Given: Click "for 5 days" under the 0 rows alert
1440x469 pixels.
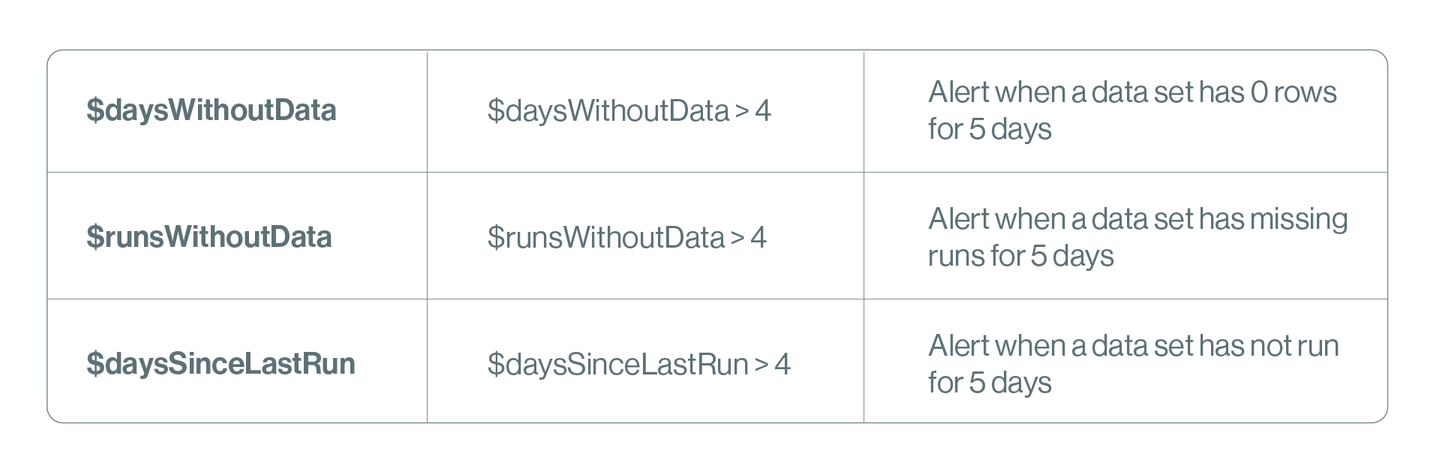Looking at the screenshot, I should [x=990, y=130].
